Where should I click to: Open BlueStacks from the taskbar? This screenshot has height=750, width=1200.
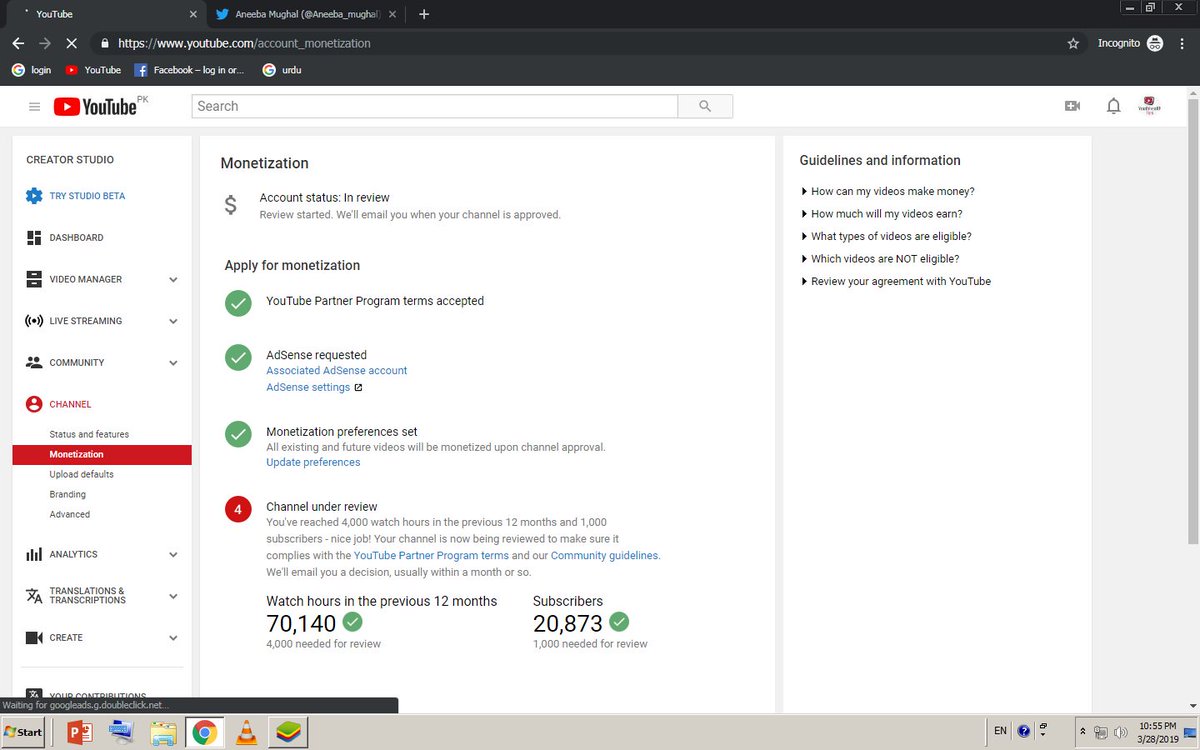(287, 733)
